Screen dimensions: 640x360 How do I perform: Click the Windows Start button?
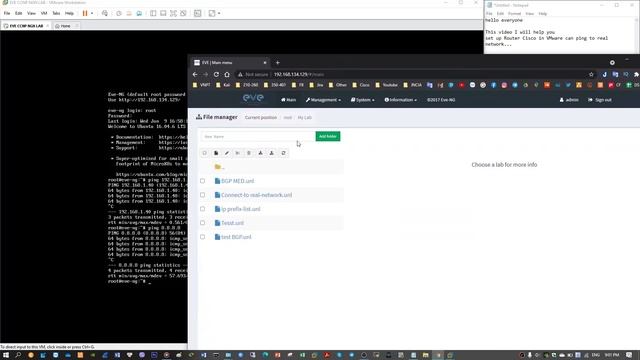6,355
